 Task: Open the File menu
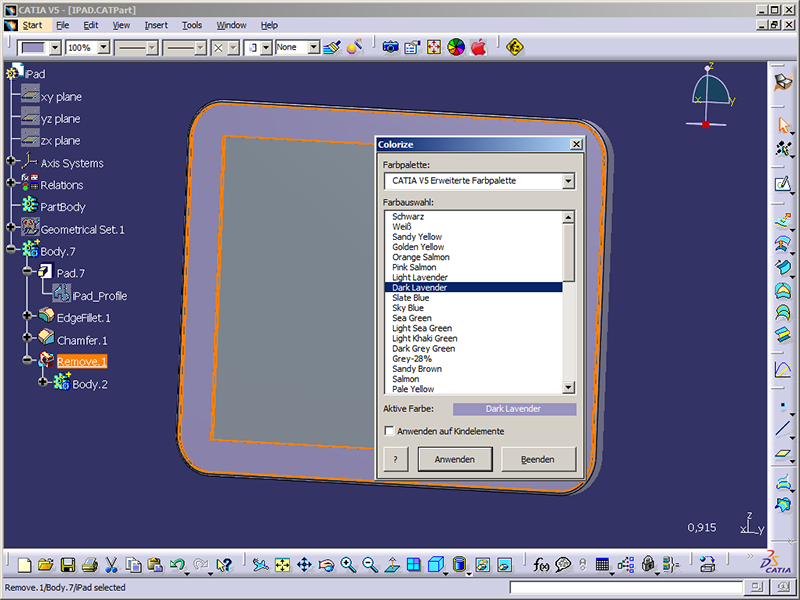62,25
